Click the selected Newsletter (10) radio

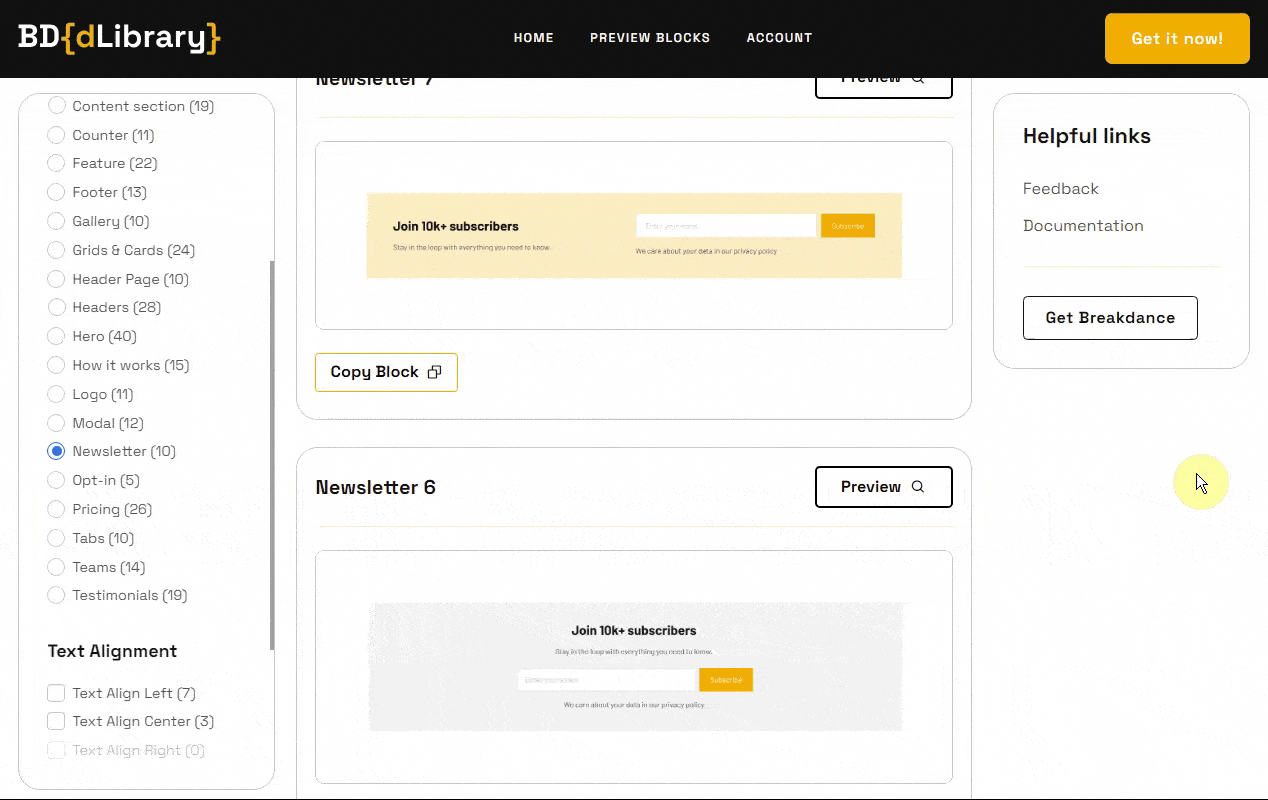pos(57,451)
